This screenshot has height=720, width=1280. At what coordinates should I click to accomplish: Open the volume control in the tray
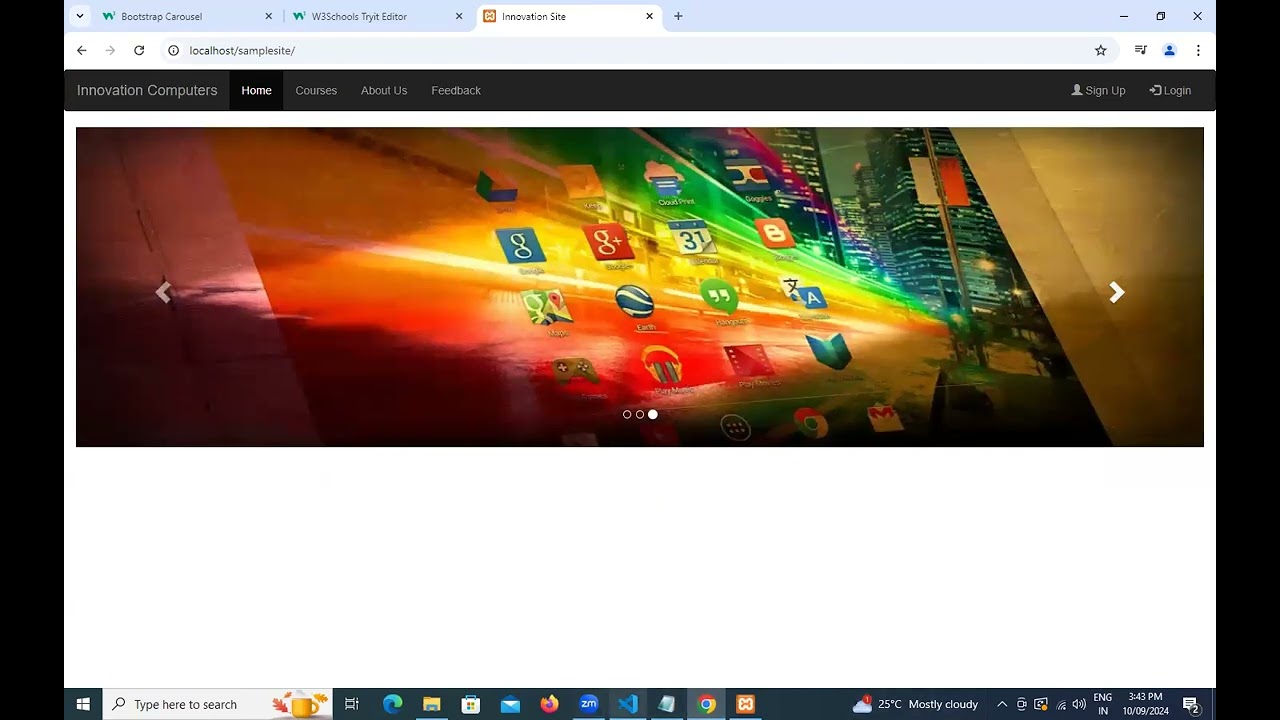coord(1079,704)
